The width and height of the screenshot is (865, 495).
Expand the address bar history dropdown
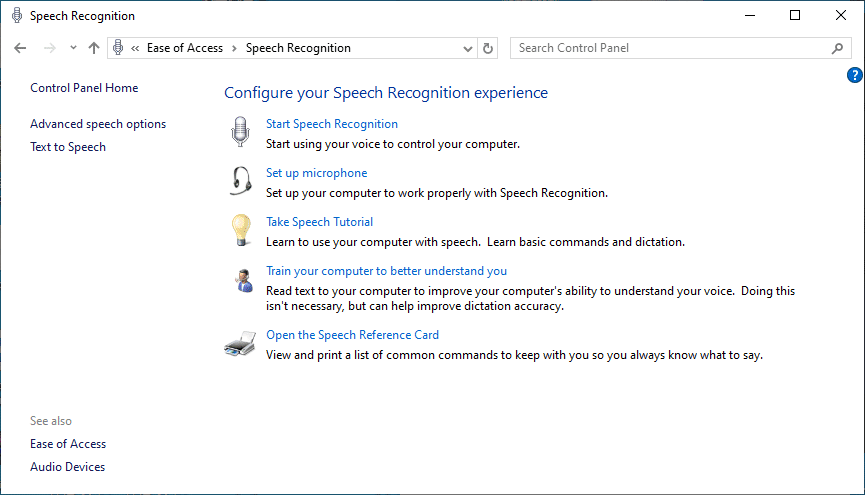coord(468,49)
